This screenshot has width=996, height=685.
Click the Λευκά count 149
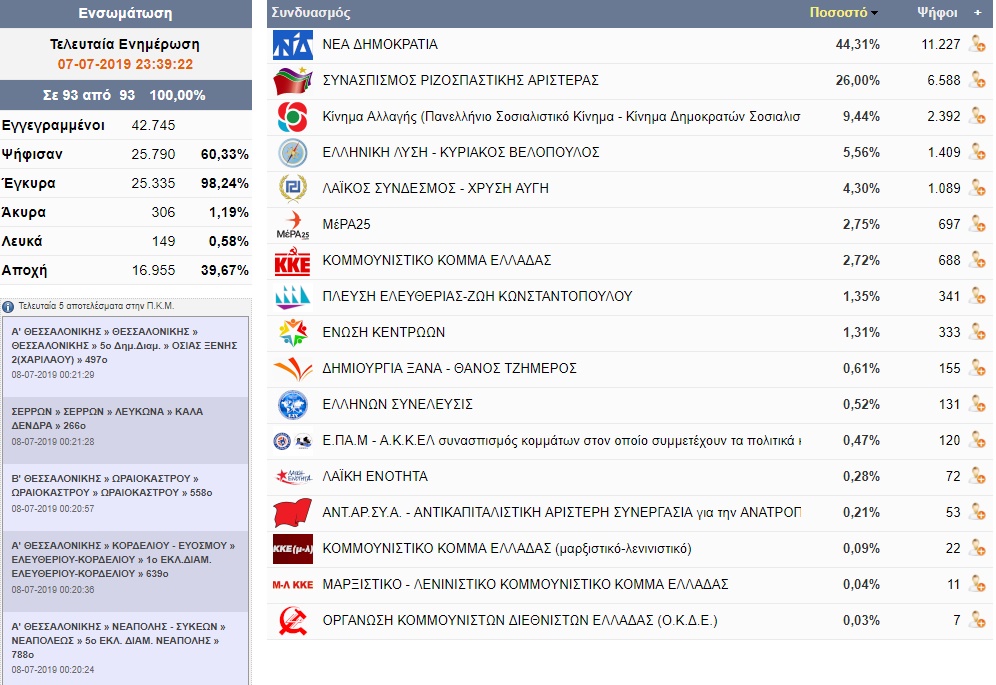click(x=163, y=241)
